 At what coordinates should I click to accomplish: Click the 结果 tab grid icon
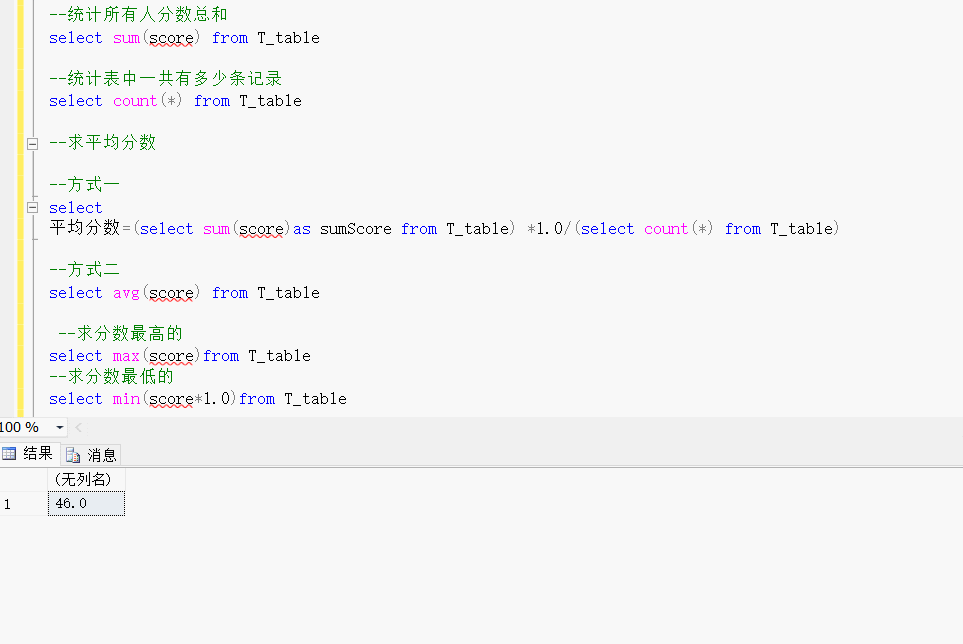[x=9, y=454]
